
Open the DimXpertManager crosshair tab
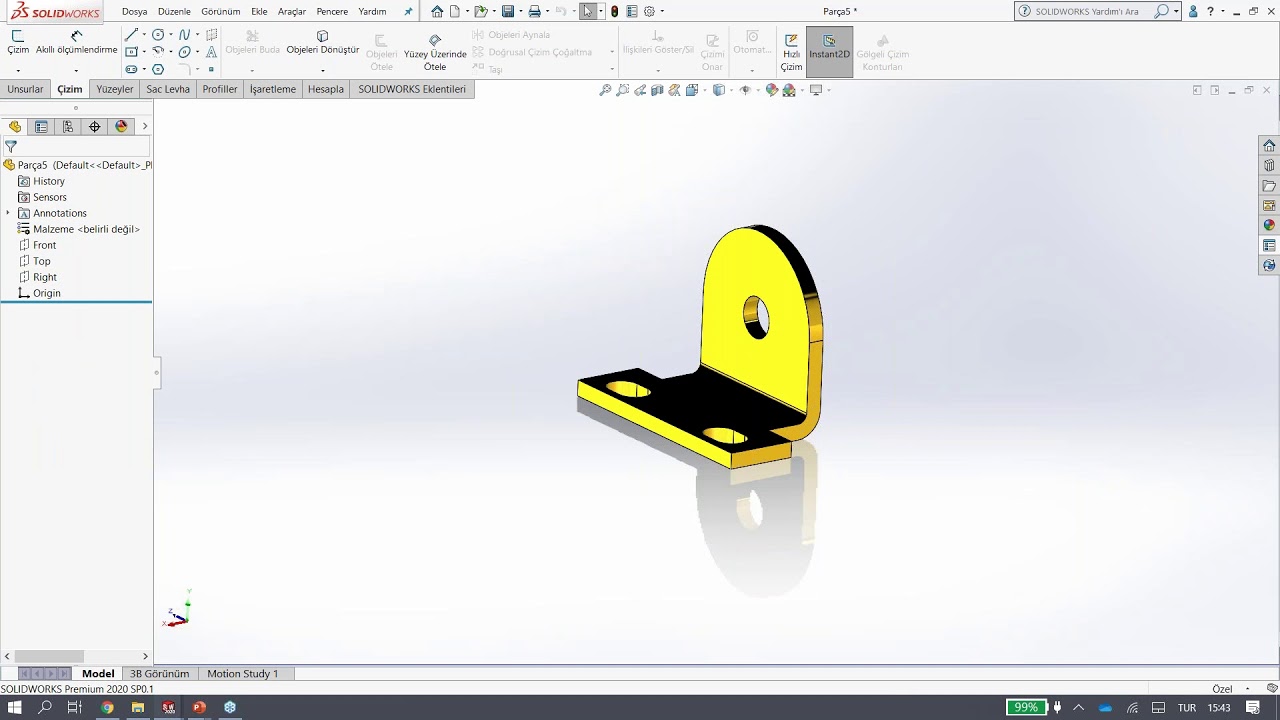click(x=95, y=126)
